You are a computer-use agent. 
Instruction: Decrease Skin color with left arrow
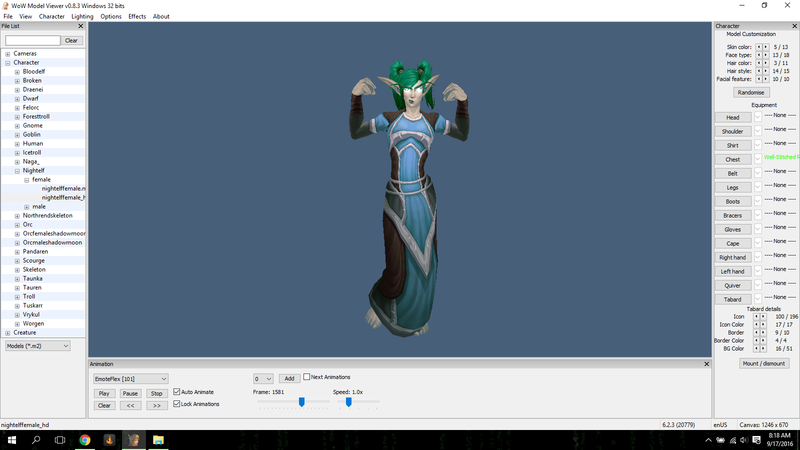tap(759, 47)
